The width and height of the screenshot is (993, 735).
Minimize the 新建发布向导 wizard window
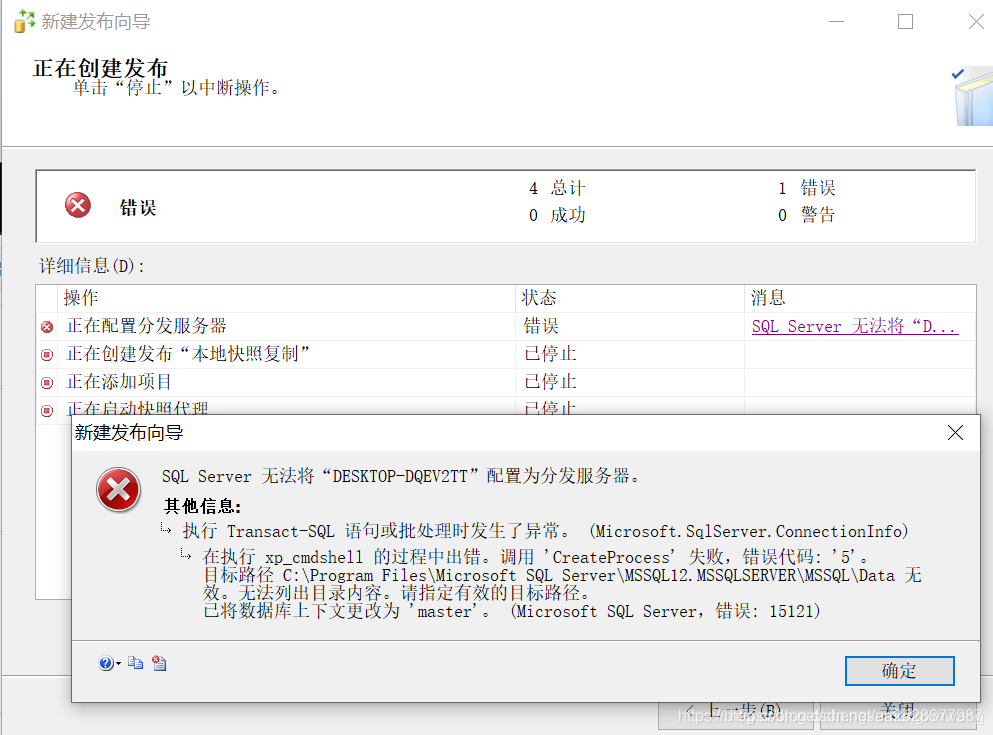click(837, 22)
